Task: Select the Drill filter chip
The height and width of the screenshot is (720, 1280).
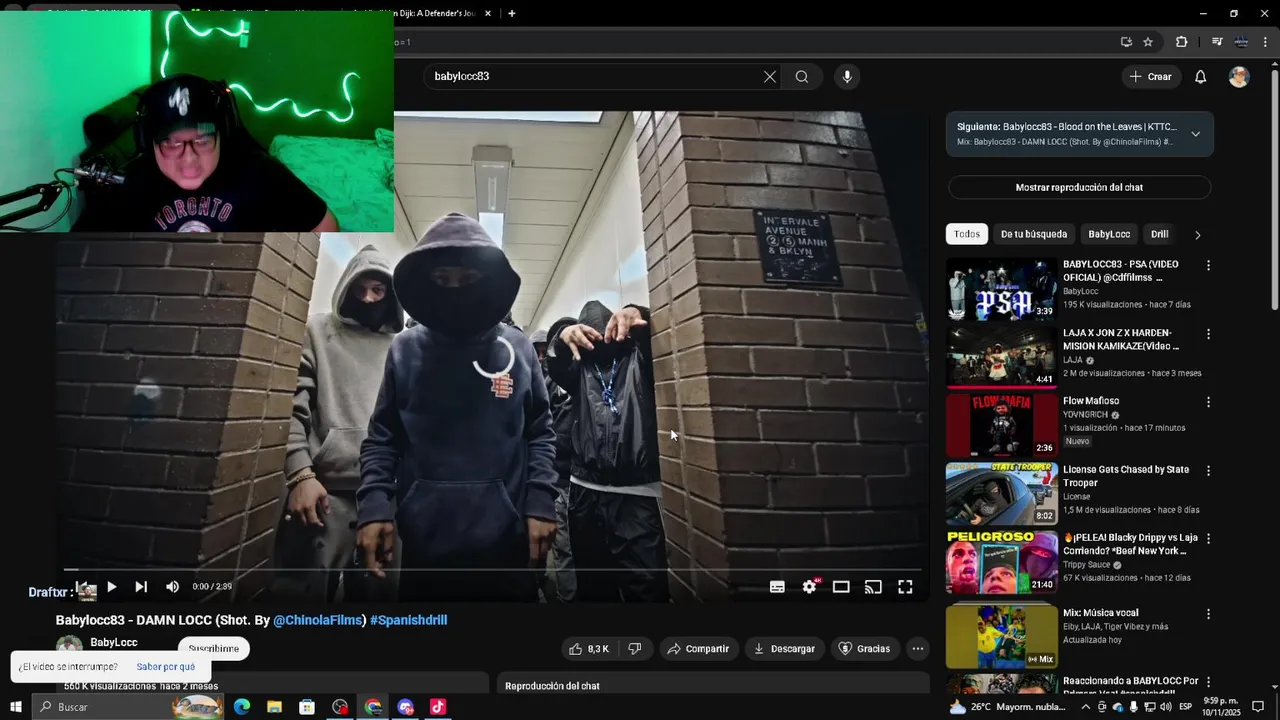Action: tap(1159, 234)
